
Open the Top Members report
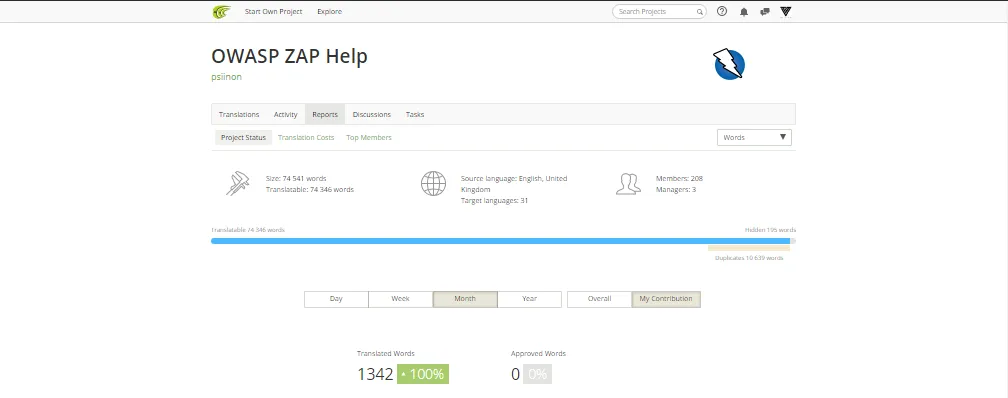pos(369,138)
